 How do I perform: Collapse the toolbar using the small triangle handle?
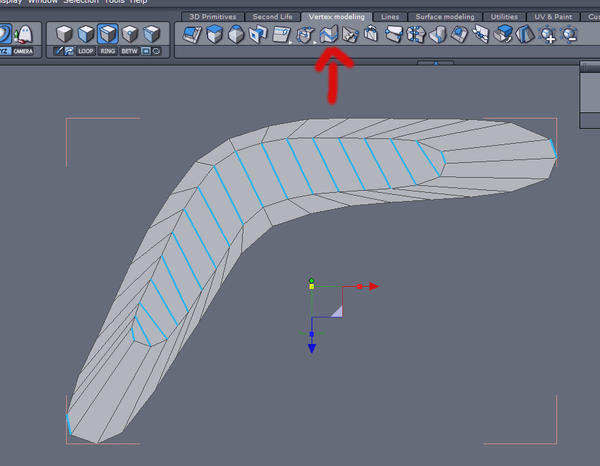(435, 63)
